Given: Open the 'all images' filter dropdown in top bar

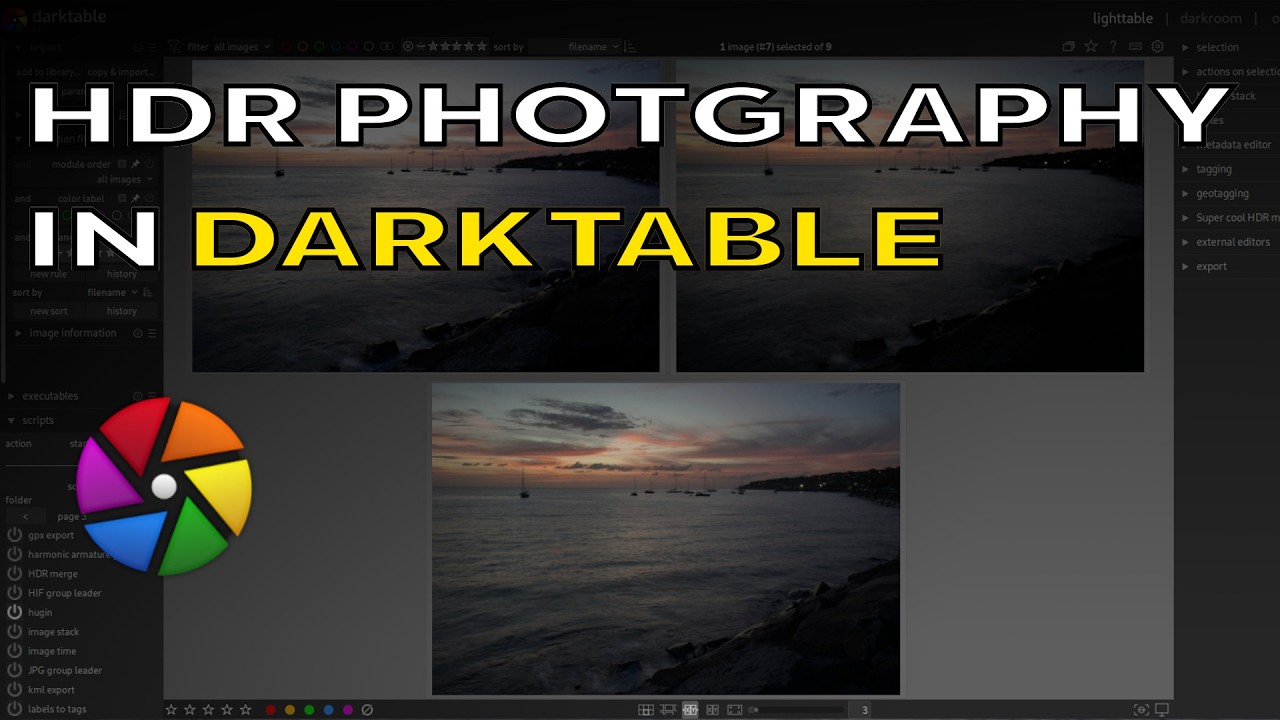Looking at the screenshot, I should [241, 46].
